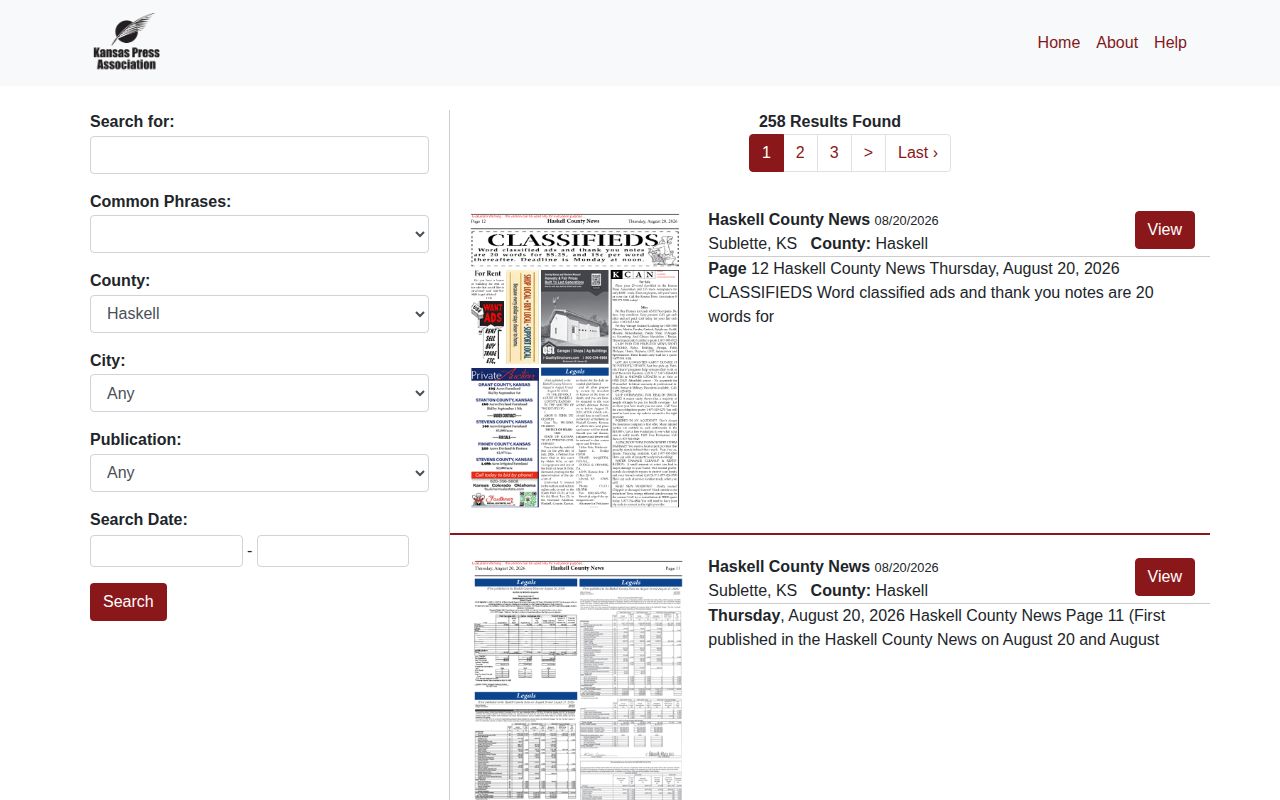View the Haskell County News Page 12 result
The height and width of the screenshot is (800, 1280).
click(1165, 230)
